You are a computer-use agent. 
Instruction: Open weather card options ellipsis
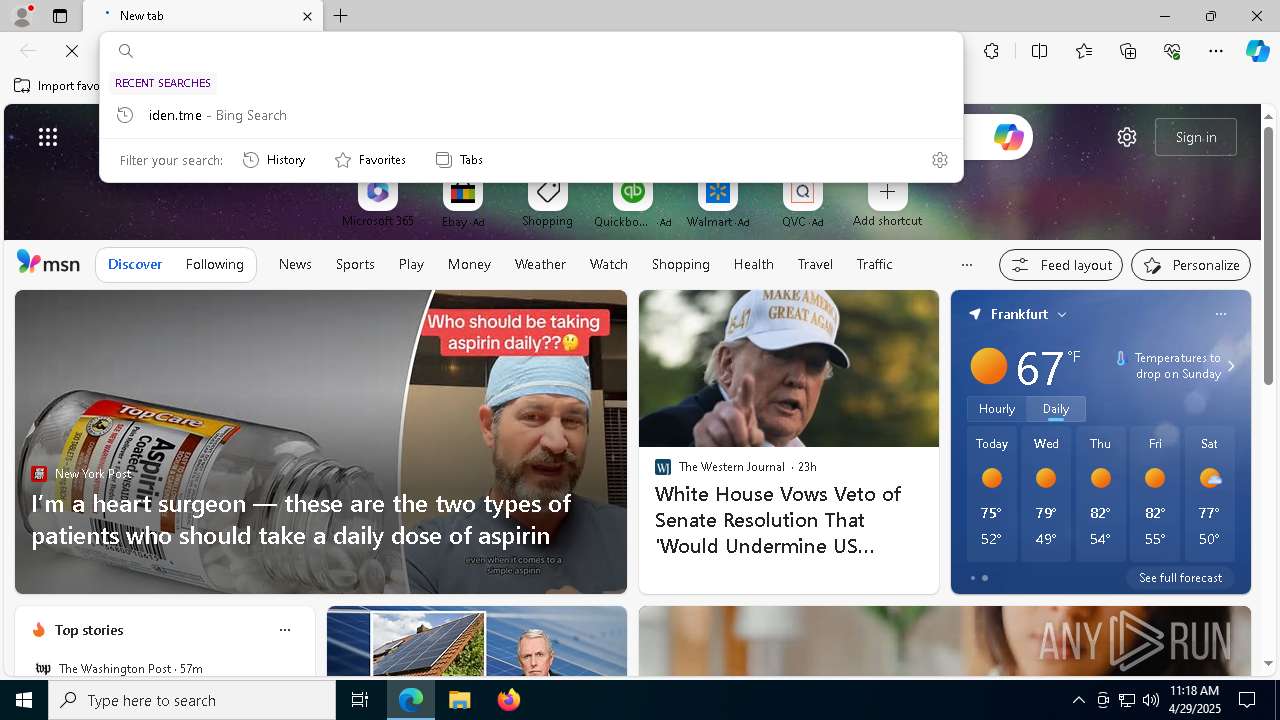[x=1220, y=314]
